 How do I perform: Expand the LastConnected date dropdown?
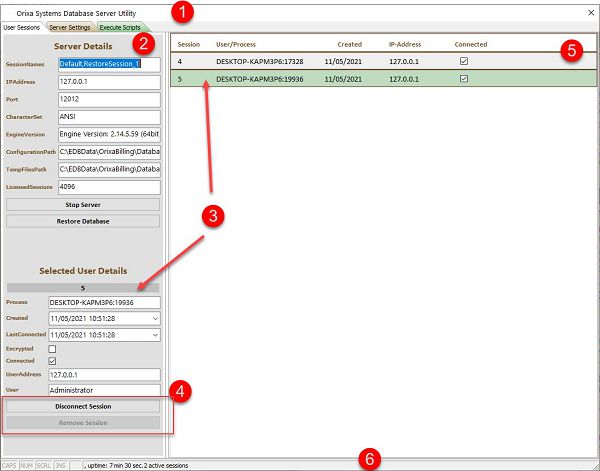[155, 335]
